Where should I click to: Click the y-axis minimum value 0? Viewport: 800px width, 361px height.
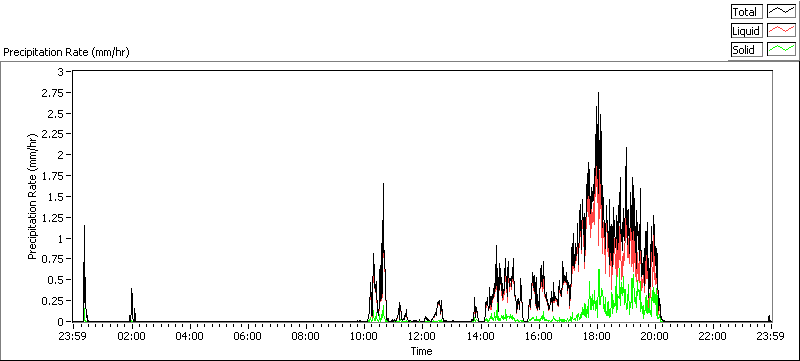point(60,321)
